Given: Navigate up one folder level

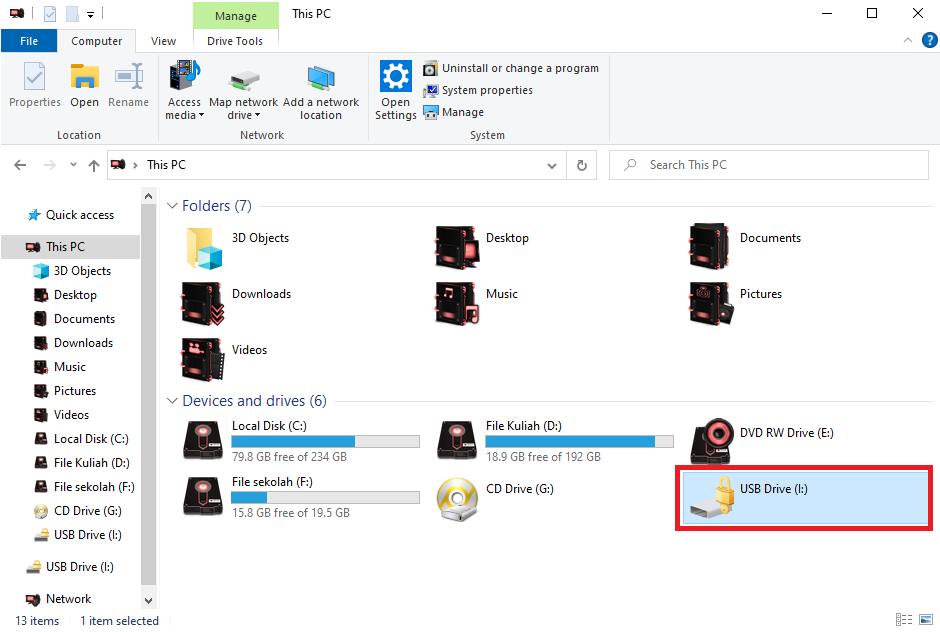Looking at the screenshot, I should (x=93, y=164).
